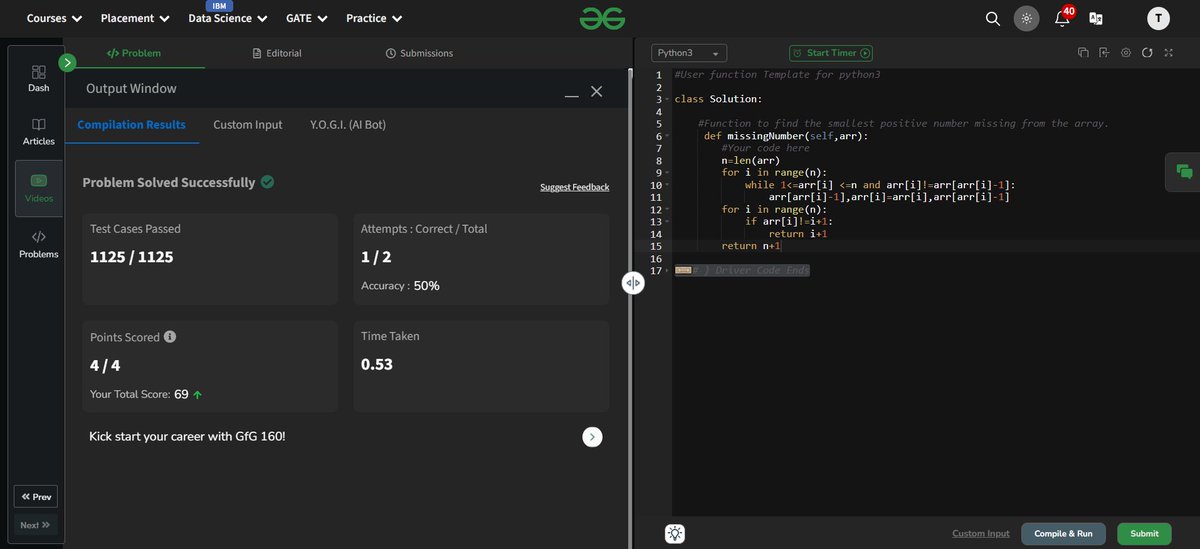The image size is (1200, 549).
Task: Fold the while loop at line 10
Action: [666, 185]
